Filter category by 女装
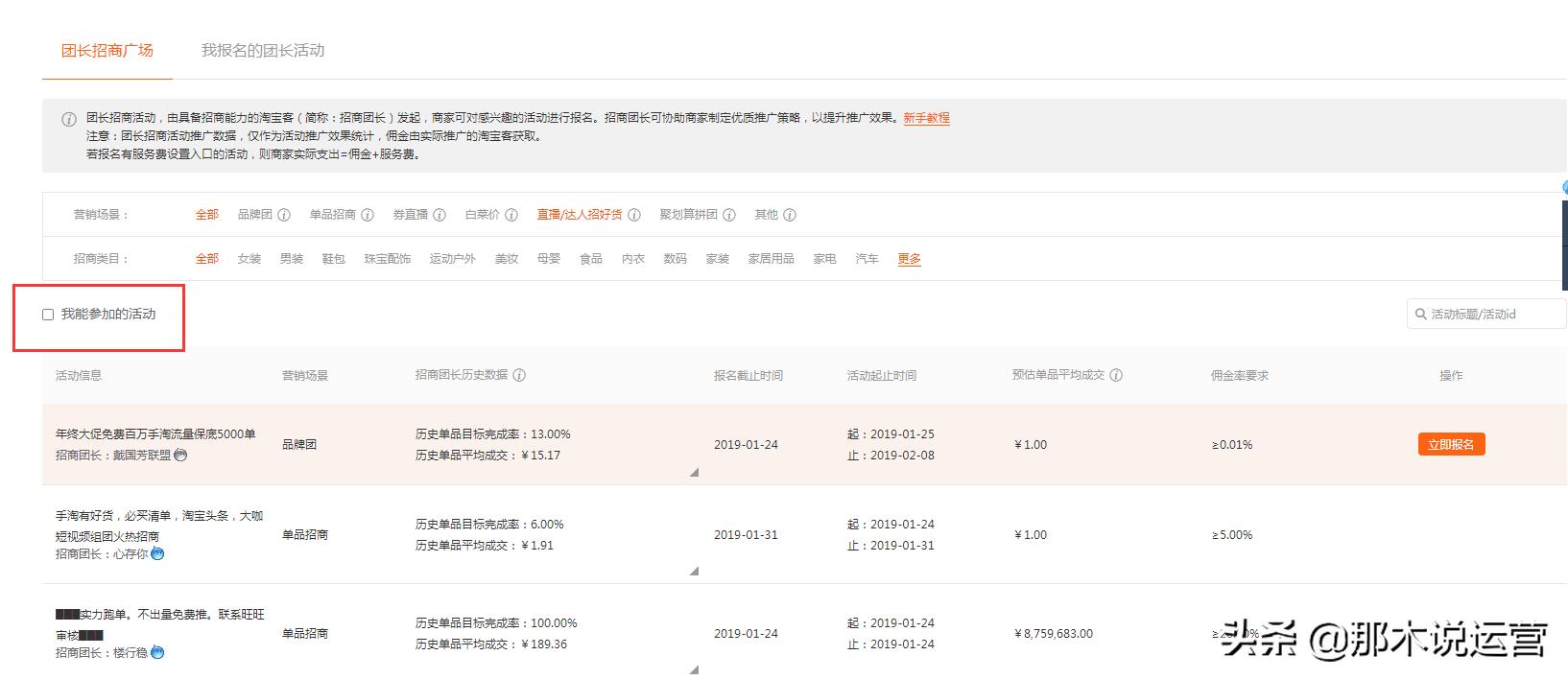 249,259
